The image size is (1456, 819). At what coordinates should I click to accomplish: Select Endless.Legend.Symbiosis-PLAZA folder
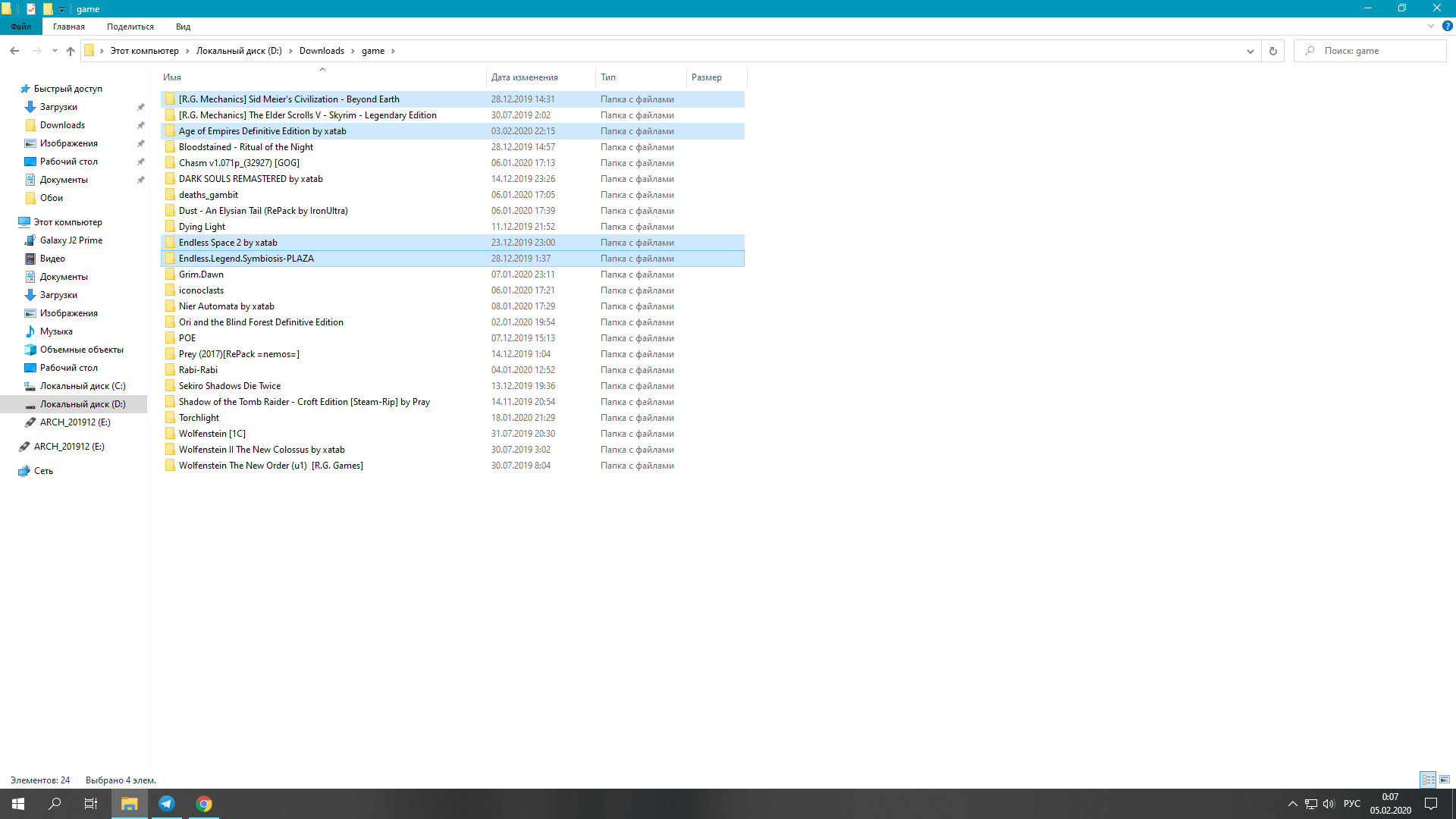click(453, 259)
